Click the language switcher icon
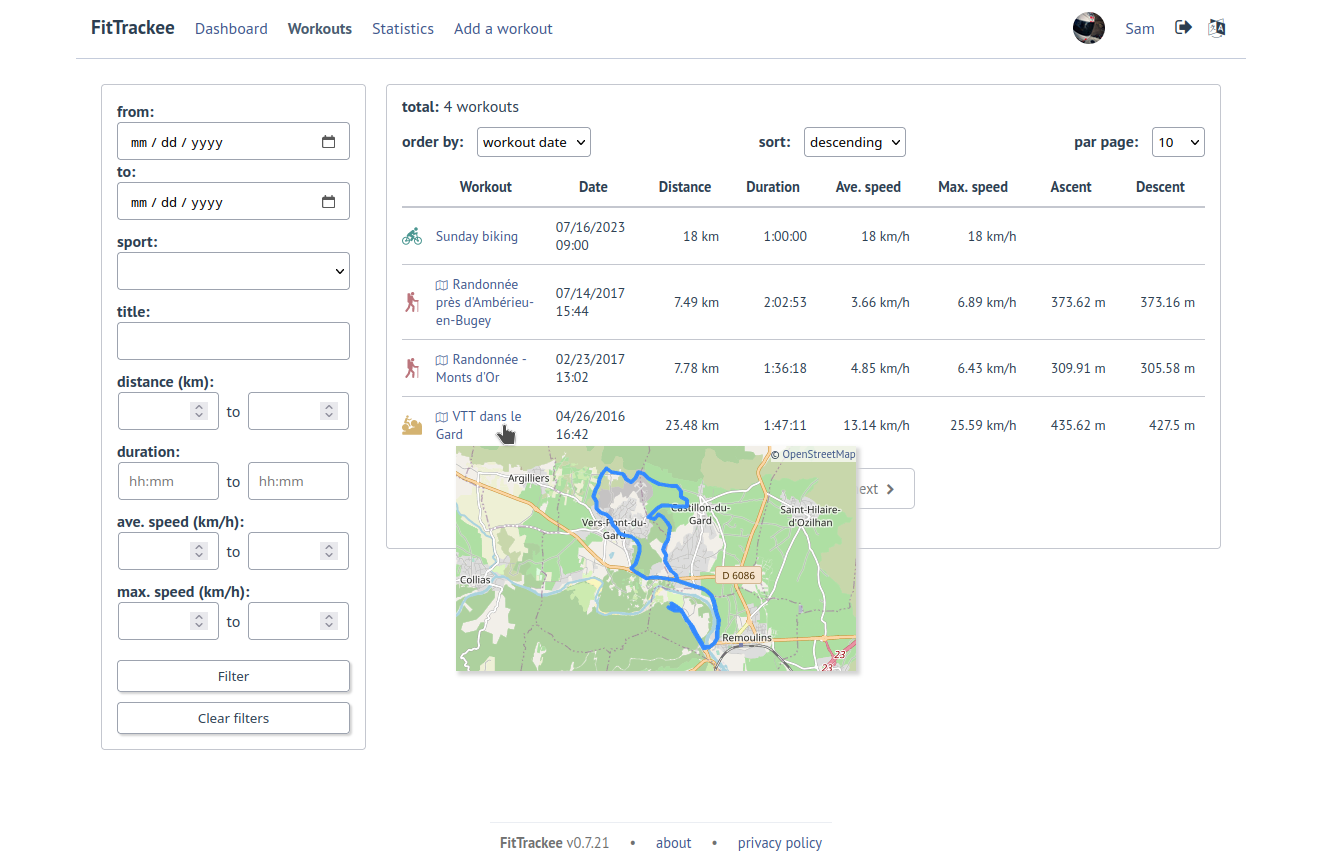 [1216, 28]
